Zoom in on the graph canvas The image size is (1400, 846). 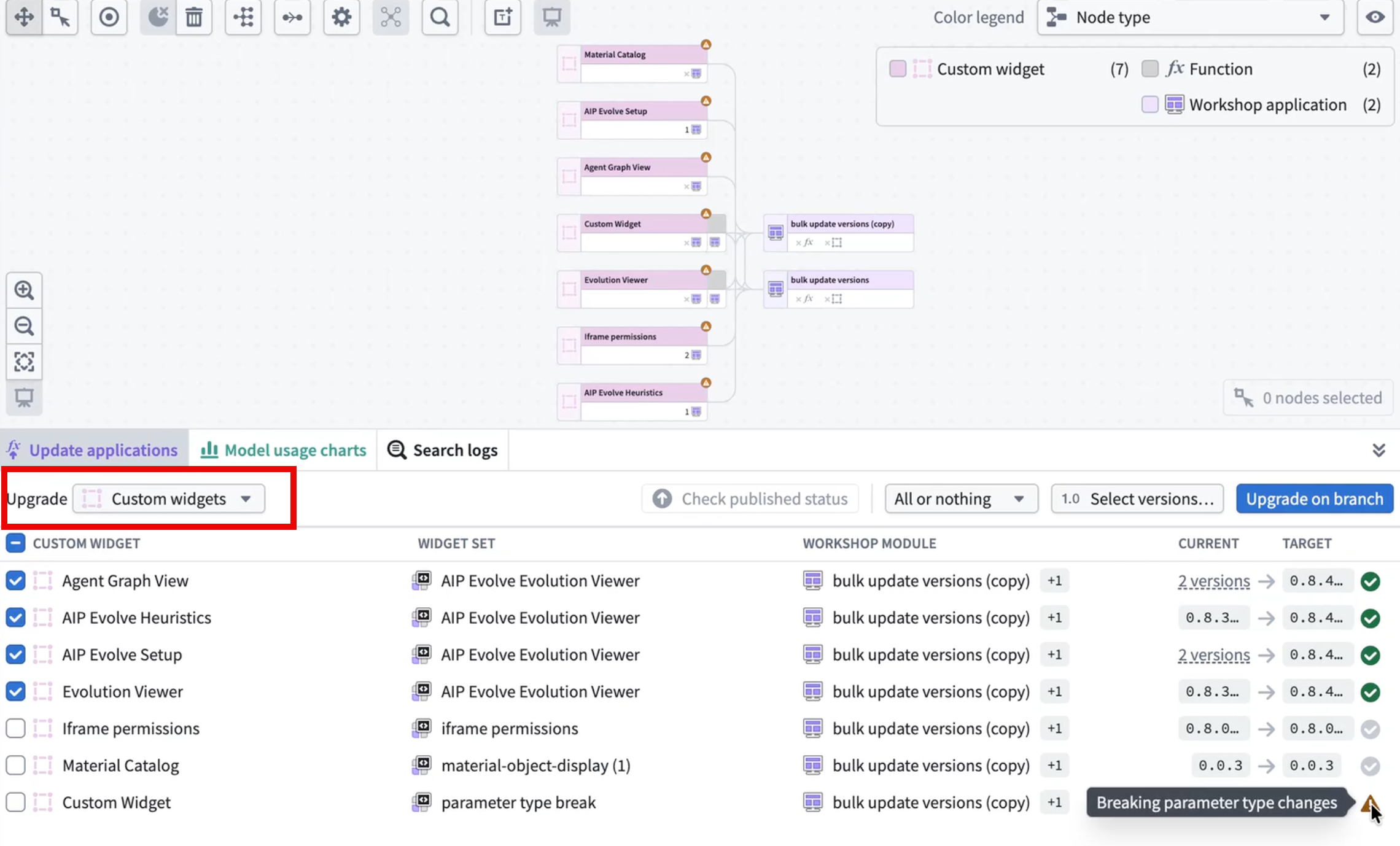[24, 290]
